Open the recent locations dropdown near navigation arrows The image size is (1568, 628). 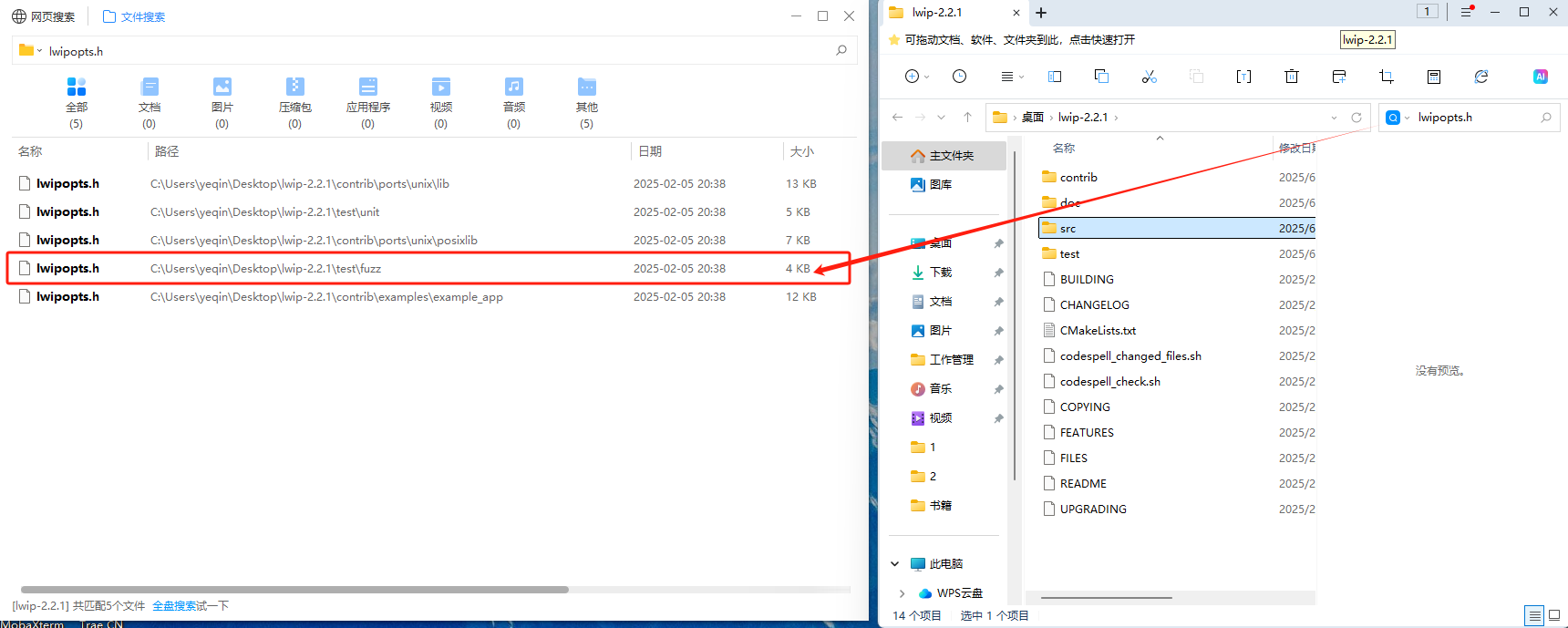tap(942, 118)
